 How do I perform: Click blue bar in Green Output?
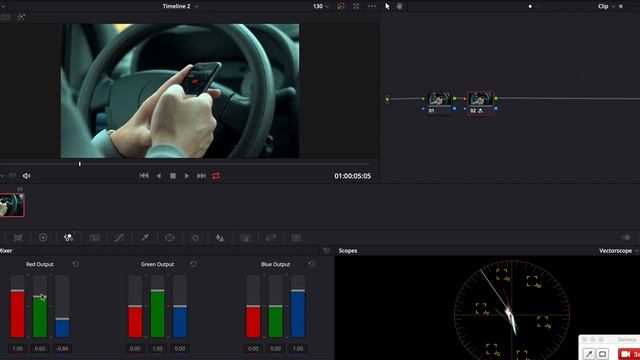coord(180,322)
